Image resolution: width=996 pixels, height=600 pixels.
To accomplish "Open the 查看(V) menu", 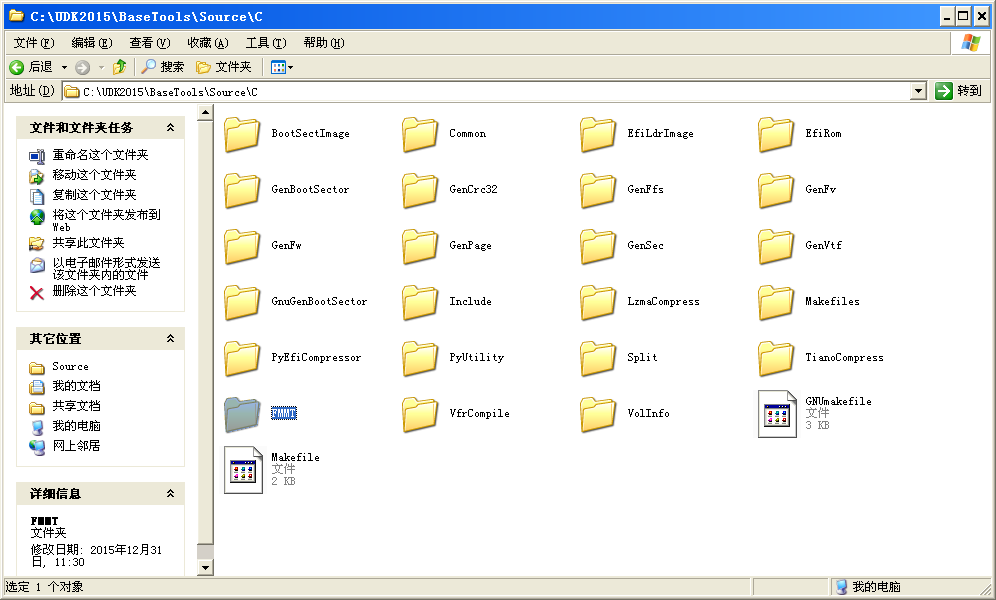I will 150,43.
